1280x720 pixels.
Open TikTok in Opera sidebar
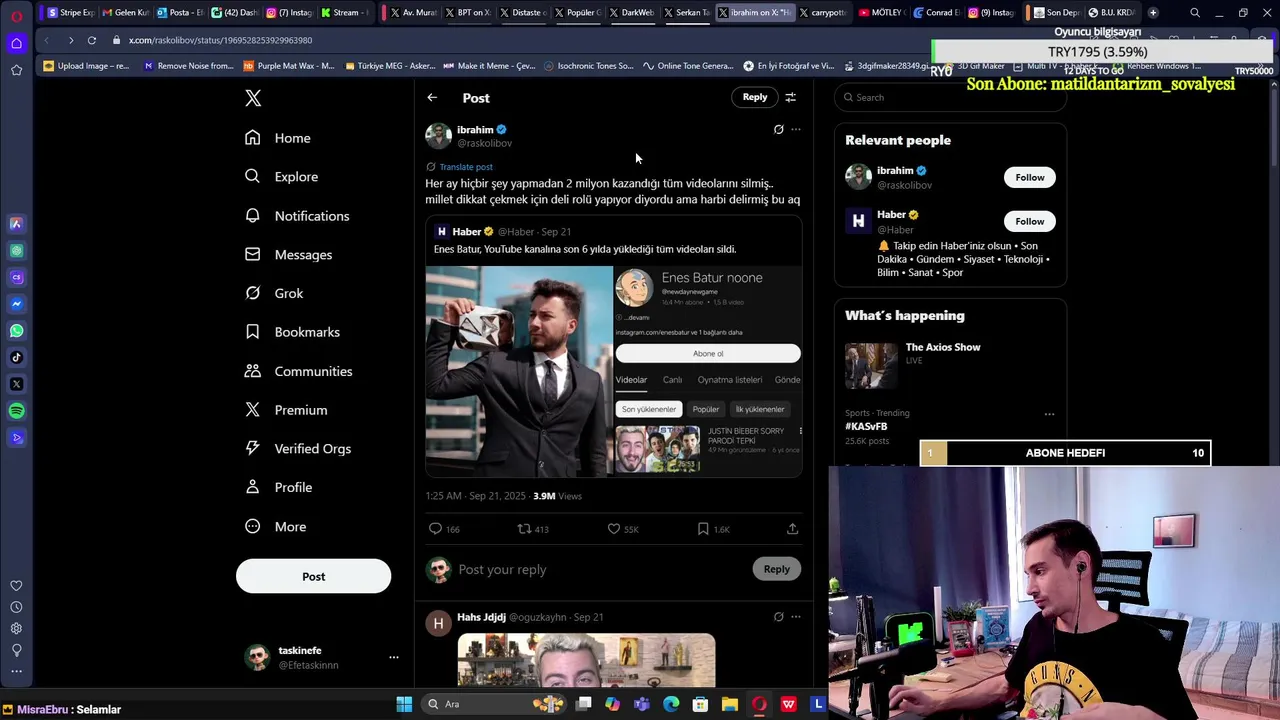tap(16, 357)
